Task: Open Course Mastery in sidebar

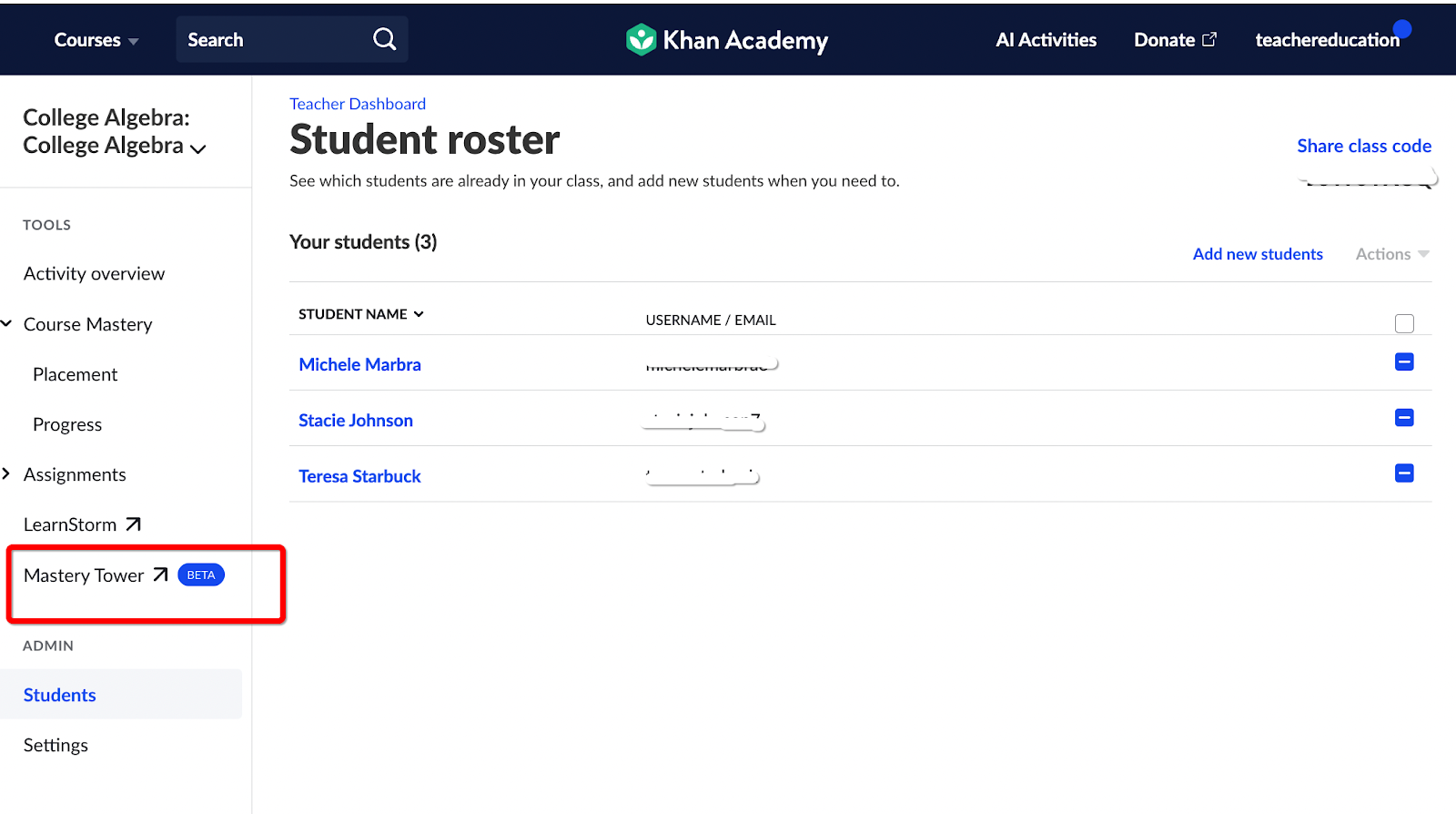Action: [88, 324]
